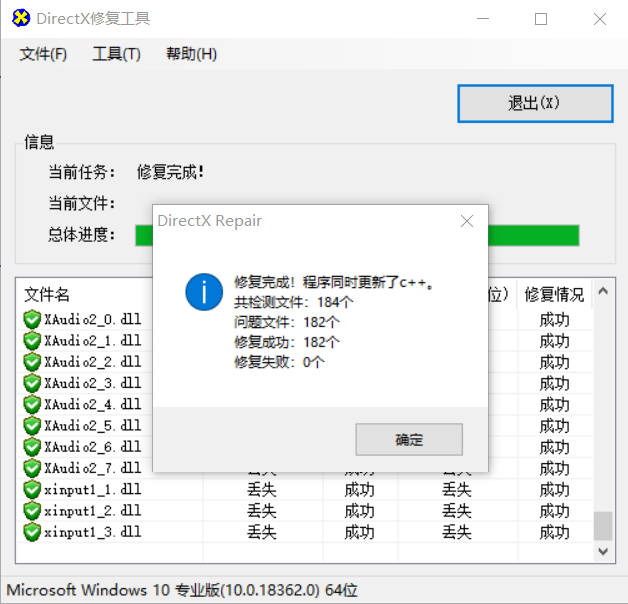Select the XAudio2_1.dll file name

tap(93, 341)
